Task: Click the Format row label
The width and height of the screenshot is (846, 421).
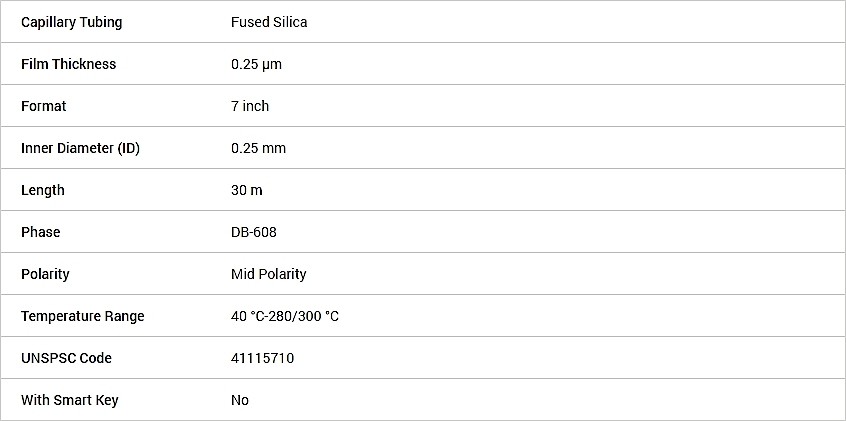Action: point(44,106)
